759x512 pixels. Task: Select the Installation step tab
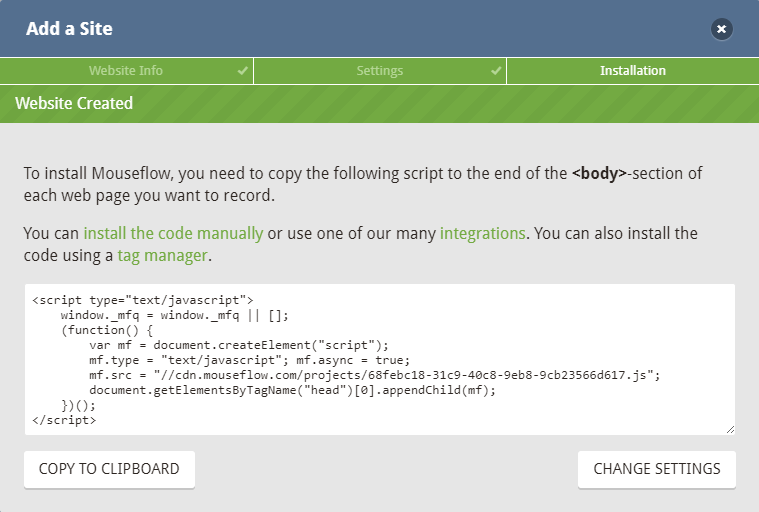point(633,71)
